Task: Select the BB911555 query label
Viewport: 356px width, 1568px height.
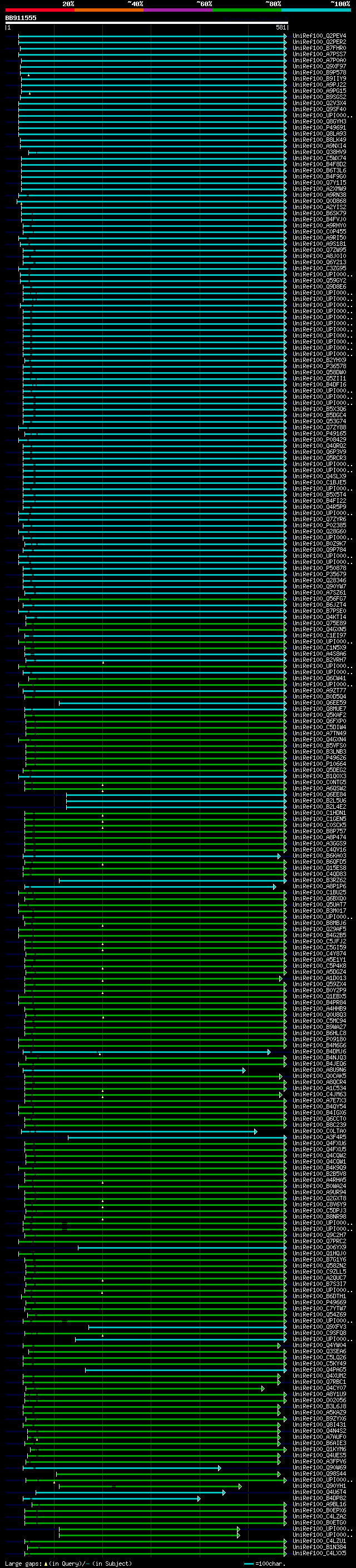Action: (21, 18)
